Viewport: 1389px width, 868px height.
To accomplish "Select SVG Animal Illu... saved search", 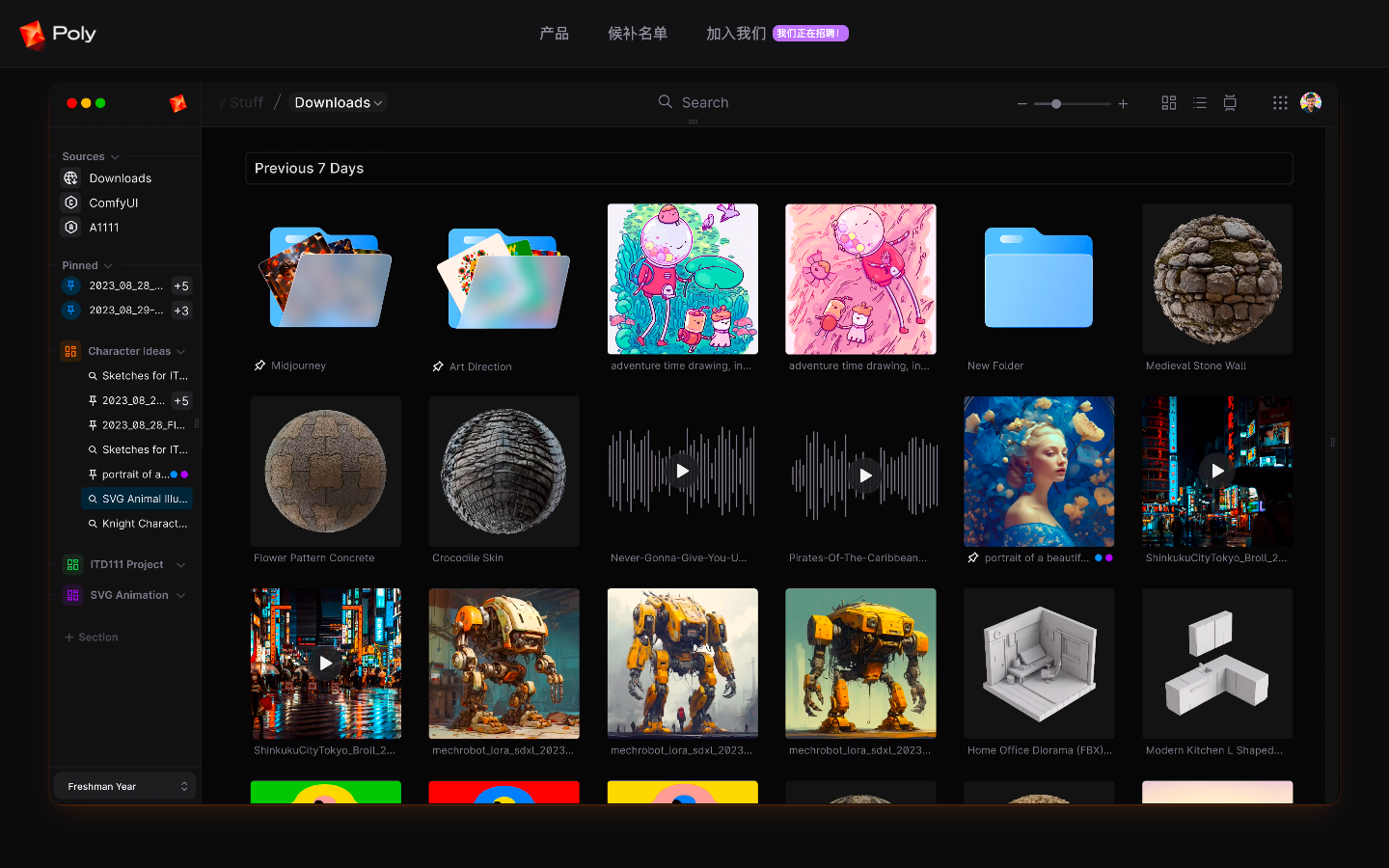I will tap(137, 499).
